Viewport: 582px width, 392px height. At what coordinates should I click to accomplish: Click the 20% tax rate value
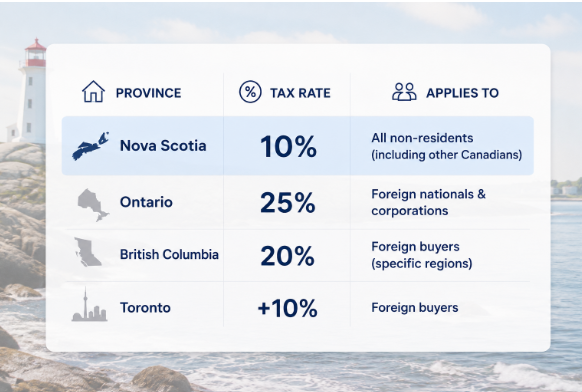click(287, 256)
